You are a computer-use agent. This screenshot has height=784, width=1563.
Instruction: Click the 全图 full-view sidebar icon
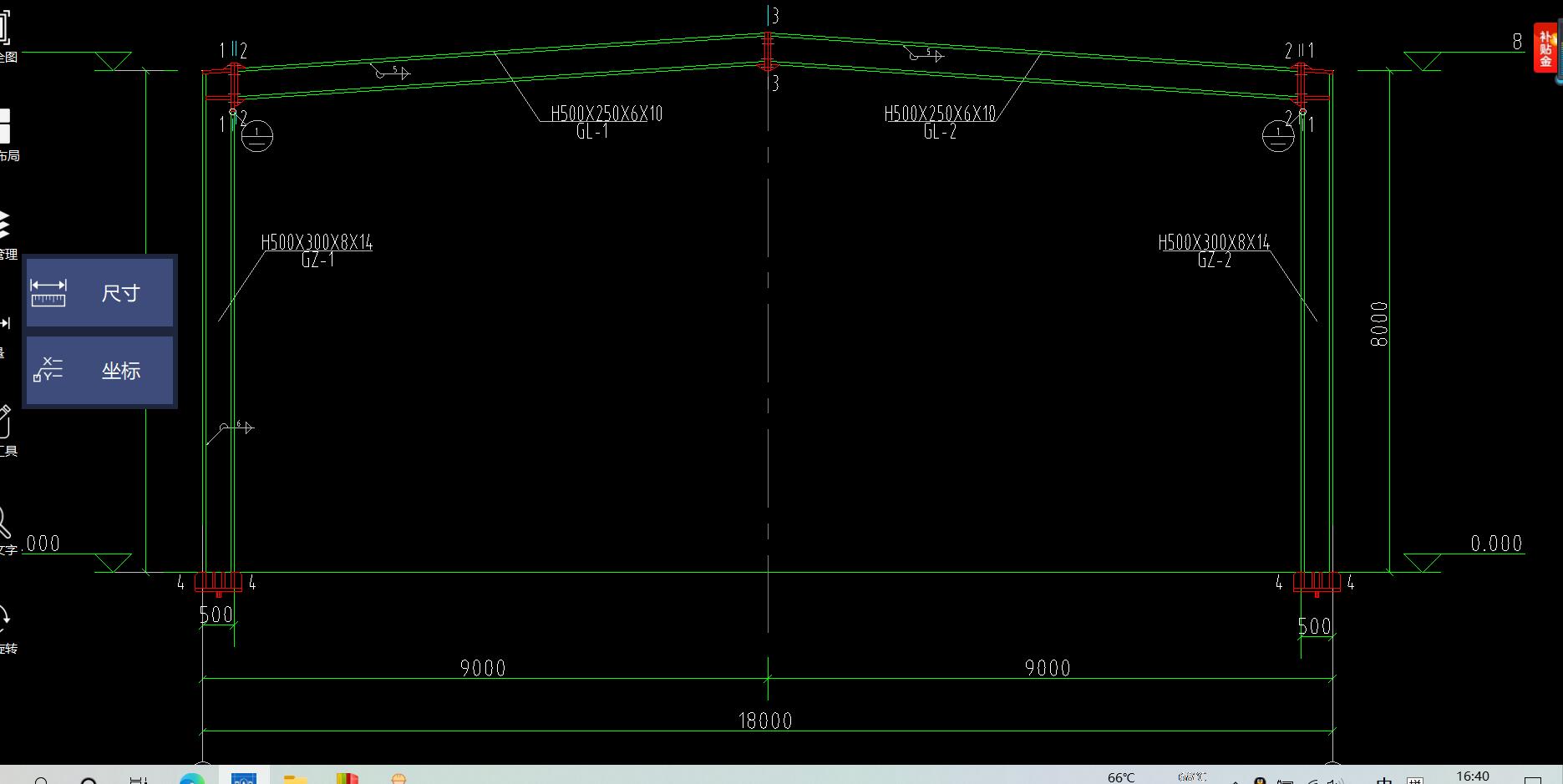7,35
